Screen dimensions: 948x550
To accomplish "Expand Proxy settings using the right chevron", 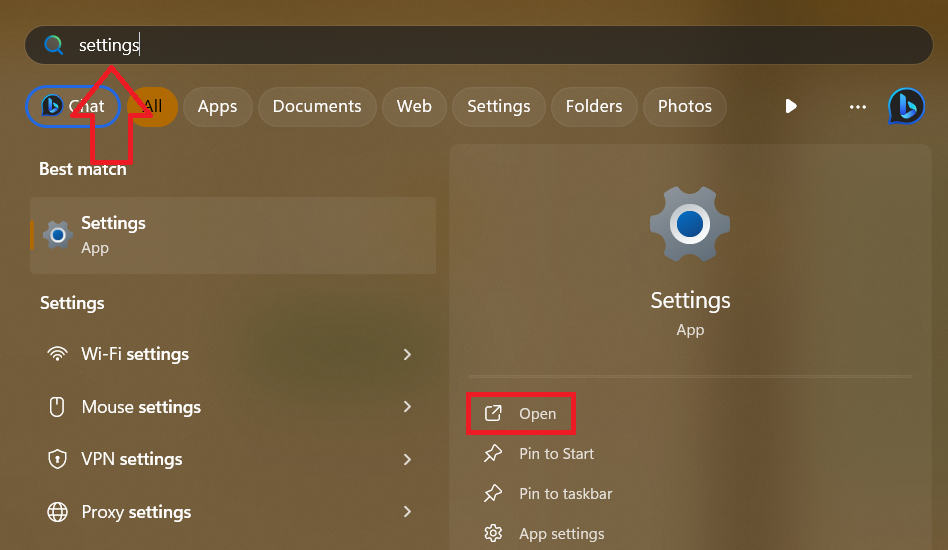I will [x=407, y=512].
